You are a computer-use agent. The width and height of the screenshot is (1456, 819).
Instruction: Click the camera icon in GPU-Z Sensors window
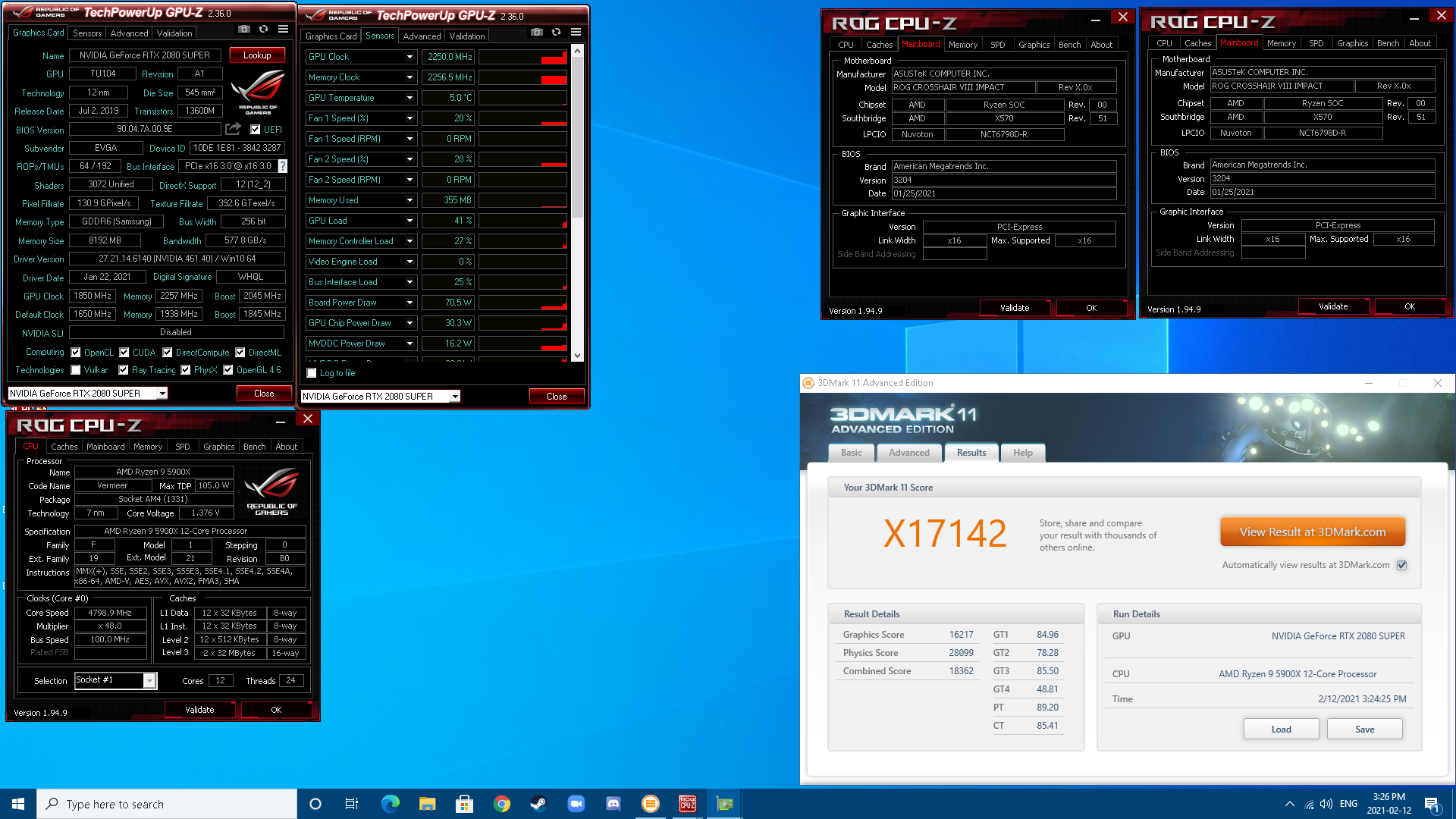click(536, 33)
